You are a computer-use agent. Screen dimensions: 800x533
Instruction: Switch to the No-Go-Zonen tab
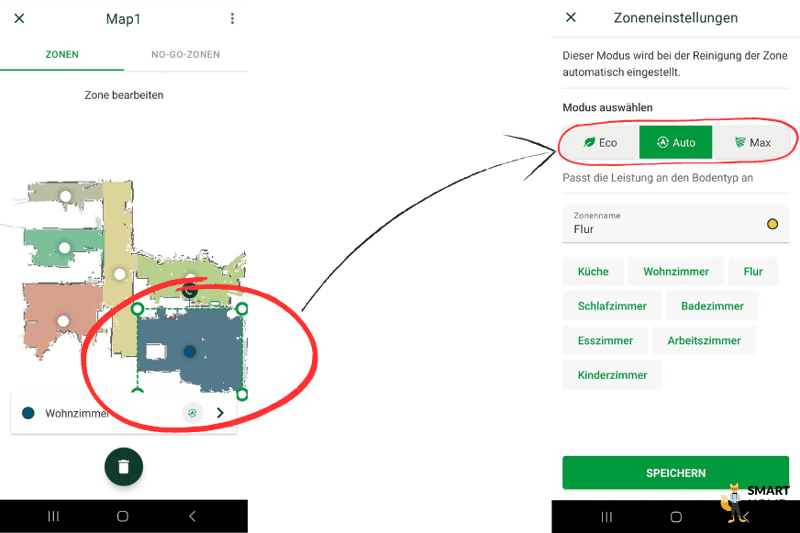(186, 55)
